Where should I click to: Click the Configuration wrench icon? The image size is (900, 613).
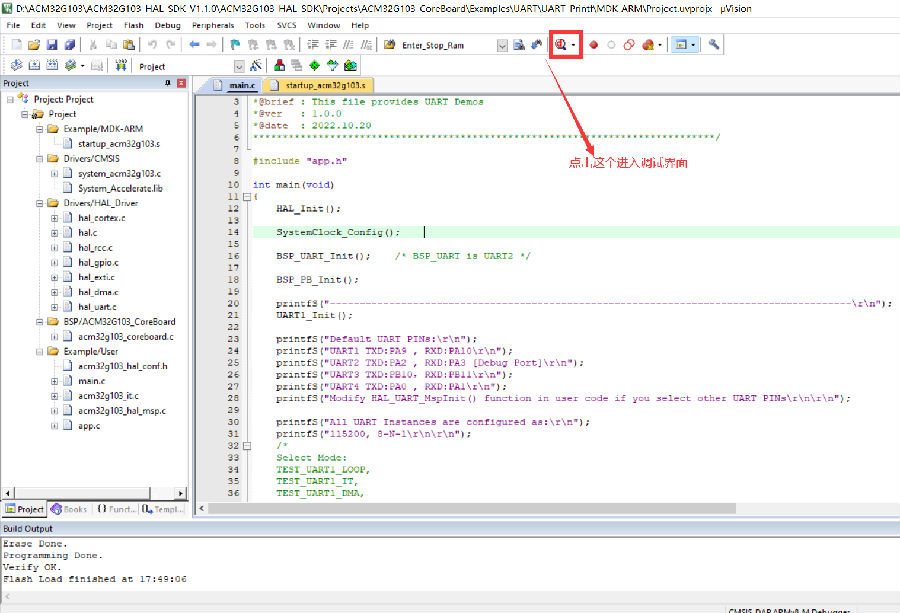point(714,45)
